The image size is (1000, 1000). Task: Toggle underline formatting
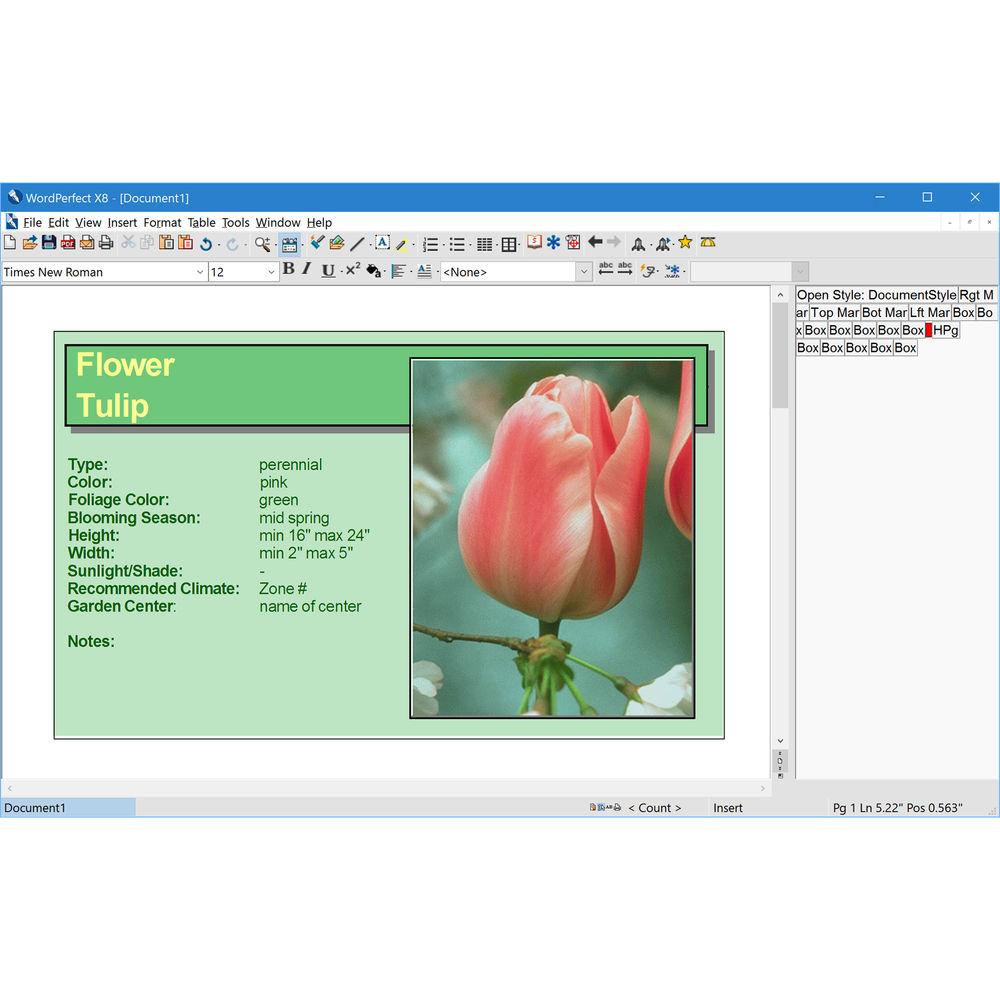click(328, 271)
